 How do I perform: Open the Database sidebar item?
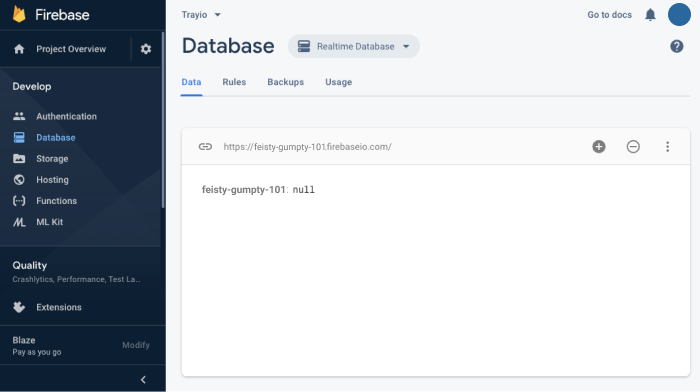click(x=56, y=138)
